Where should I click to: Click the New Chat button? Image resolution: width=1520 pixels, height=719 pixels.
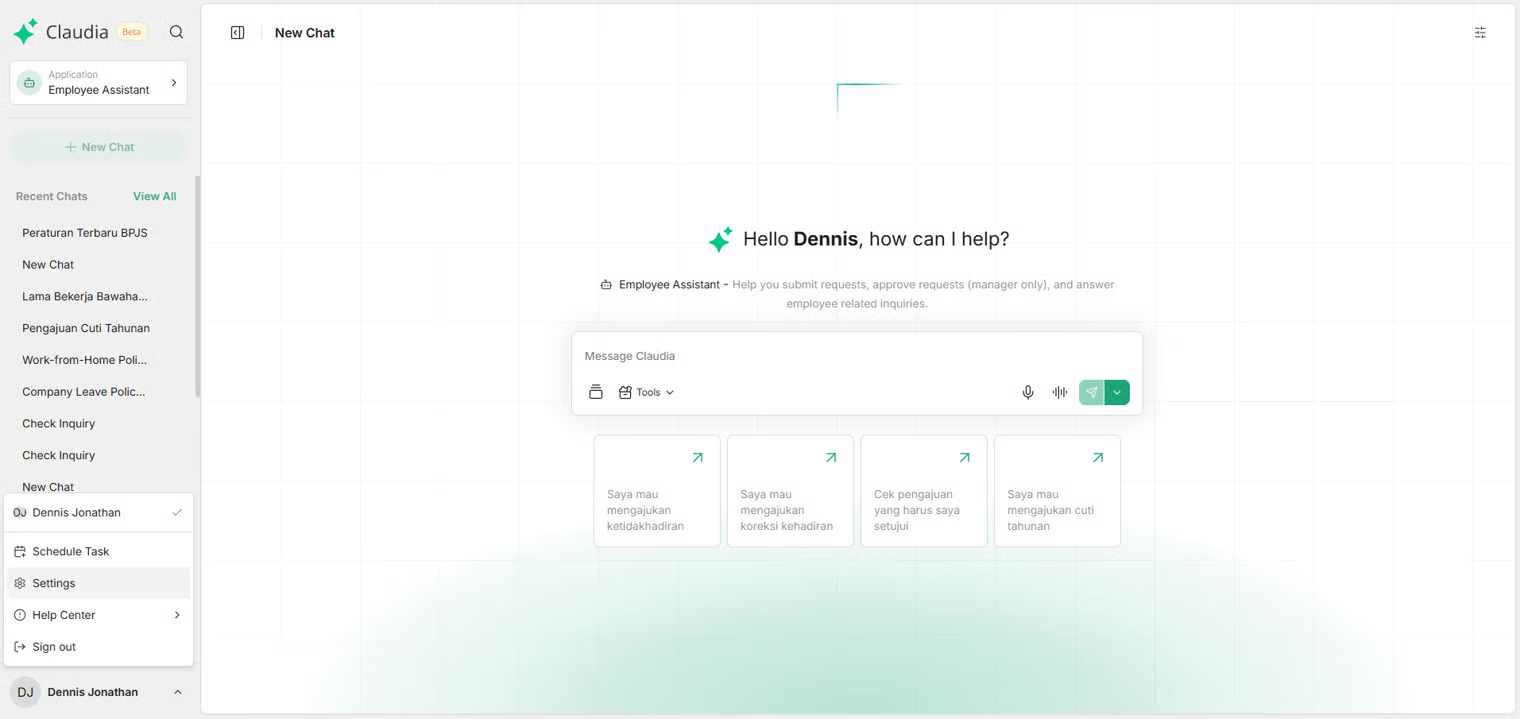(98, 147)
